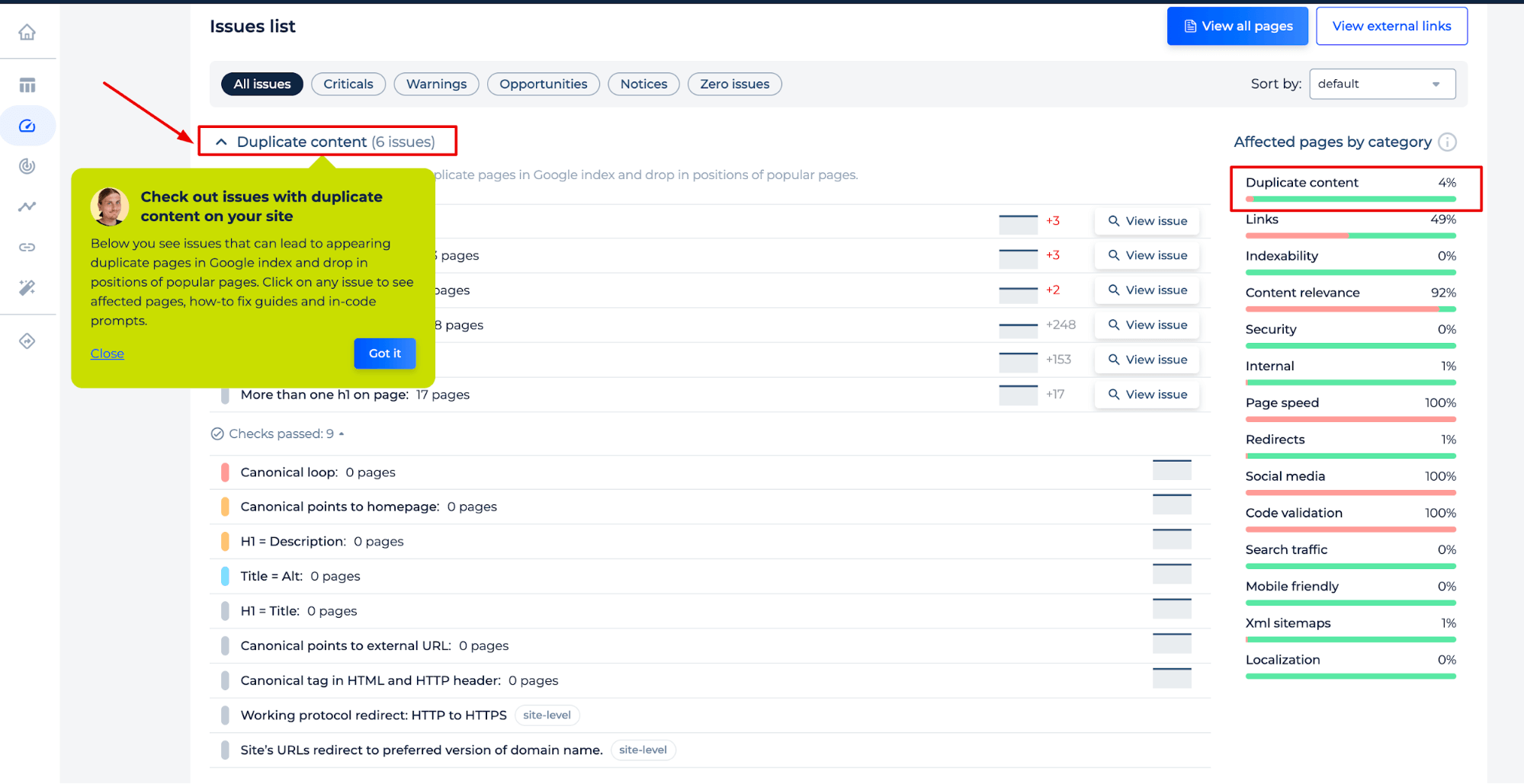
Task: Open the radar monitoring icon in sidebar
Action: (x=27, y=166)
